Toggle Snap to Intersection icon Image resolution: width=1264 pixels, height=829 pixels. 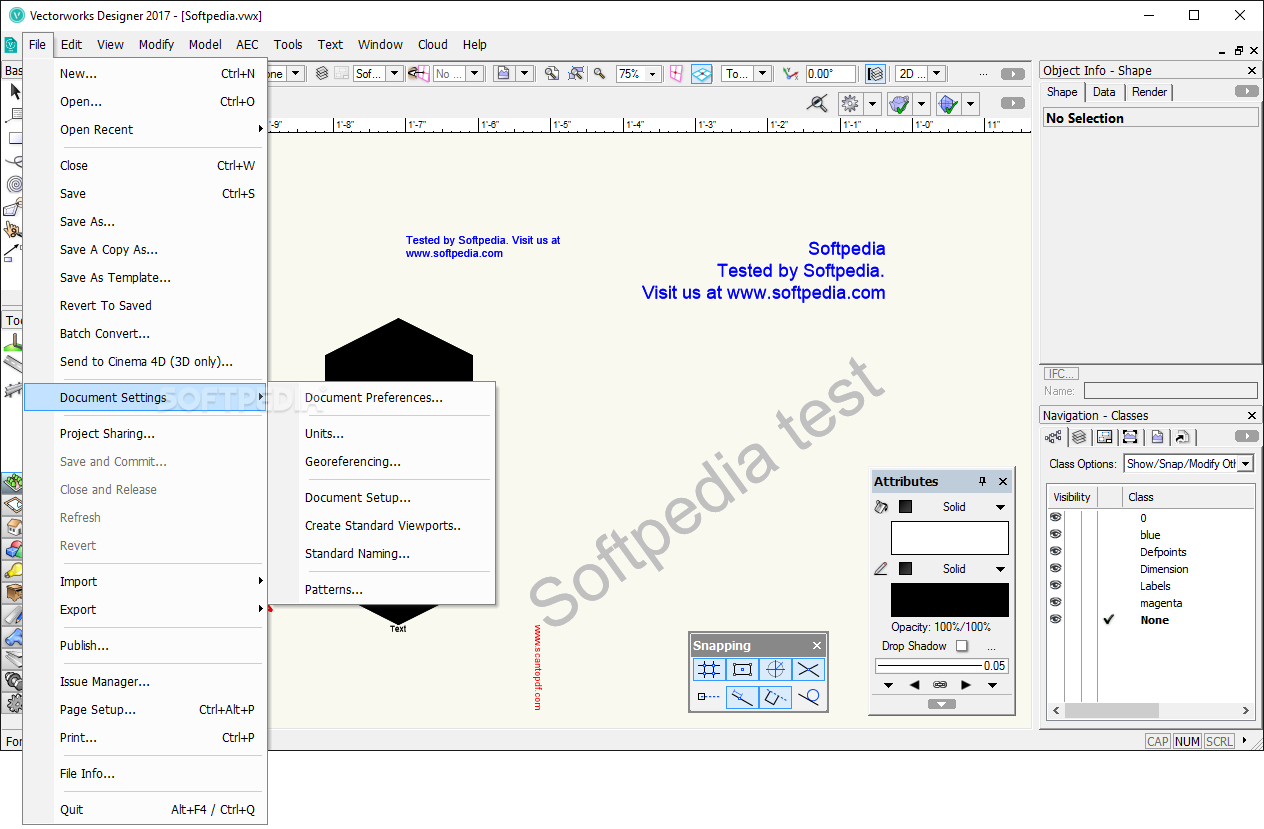808,670
